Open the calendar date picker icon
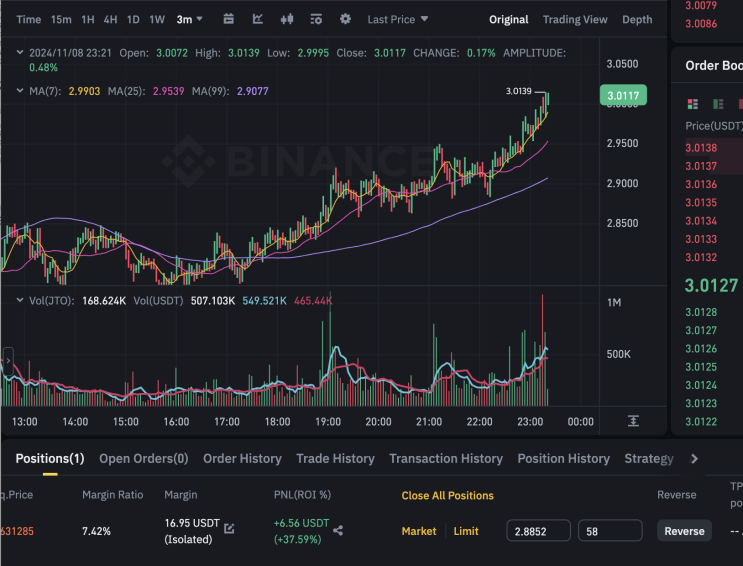This screenshot has width=743, height=566. 228,19
